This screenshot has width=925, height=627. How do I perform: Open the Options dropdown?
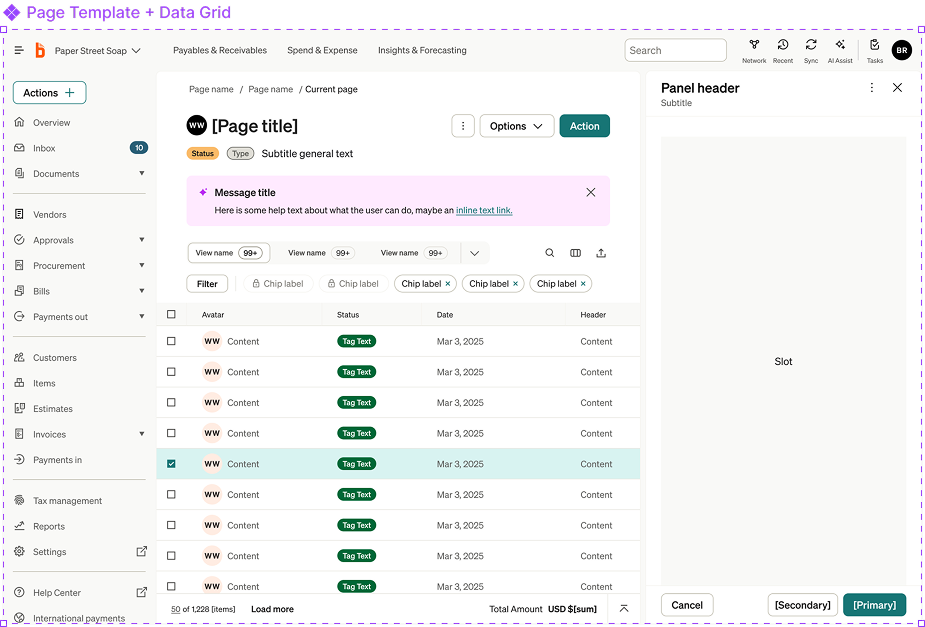pyautogui.click(x=516, y=126)
